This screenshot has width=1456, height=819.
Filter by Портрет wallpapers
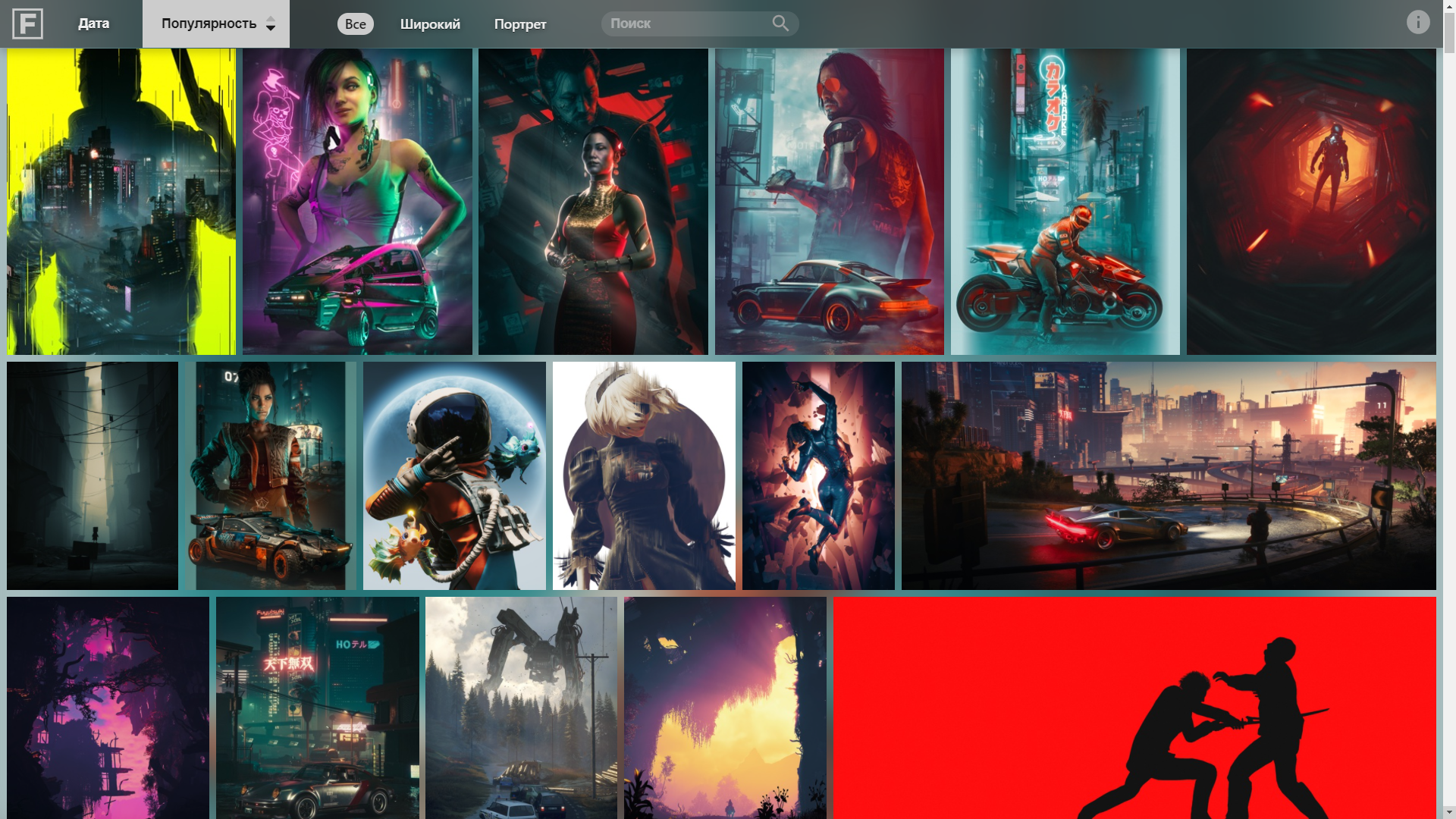click(x=520, y=24)
